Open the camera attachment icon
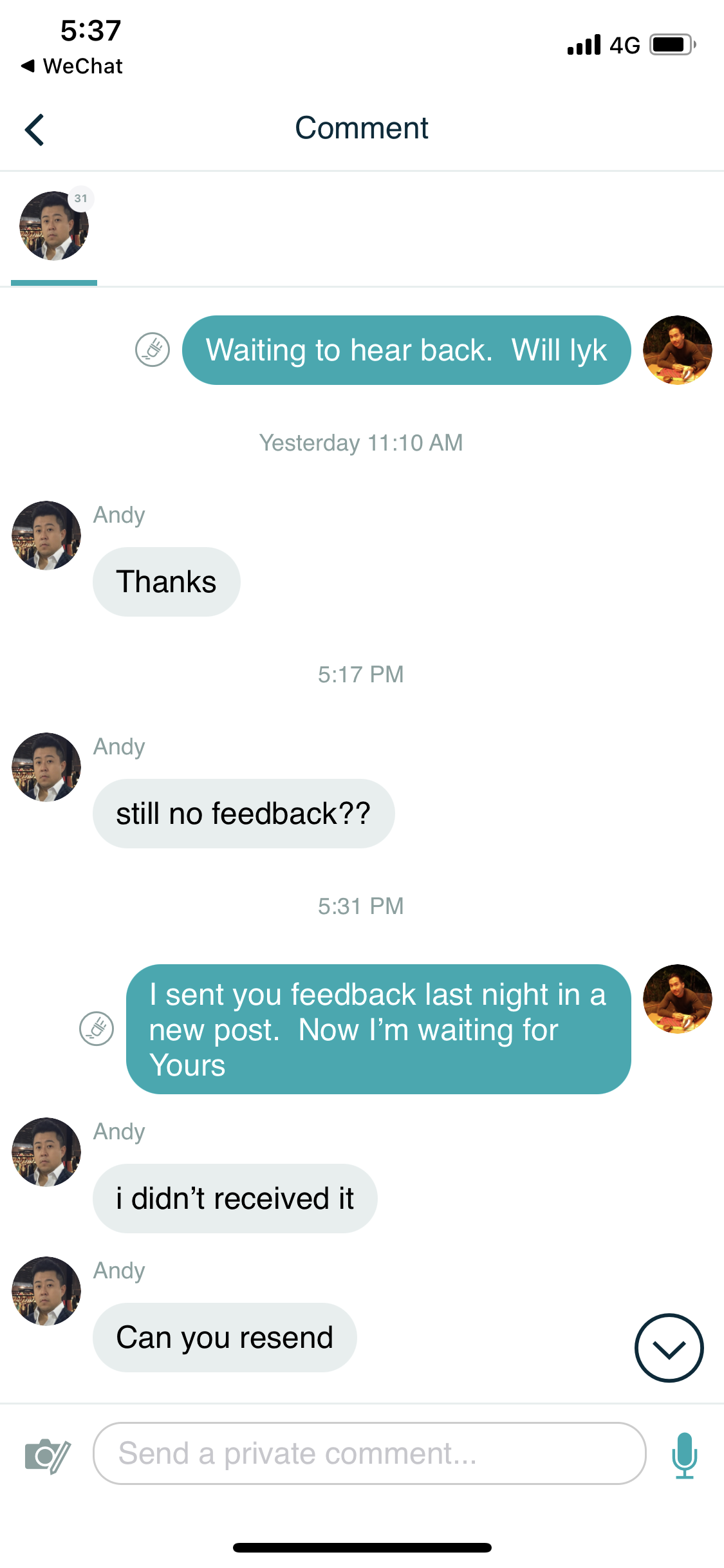Image resolution: width=724 pixels, height=1568 pixels. tap(47, 1455)
